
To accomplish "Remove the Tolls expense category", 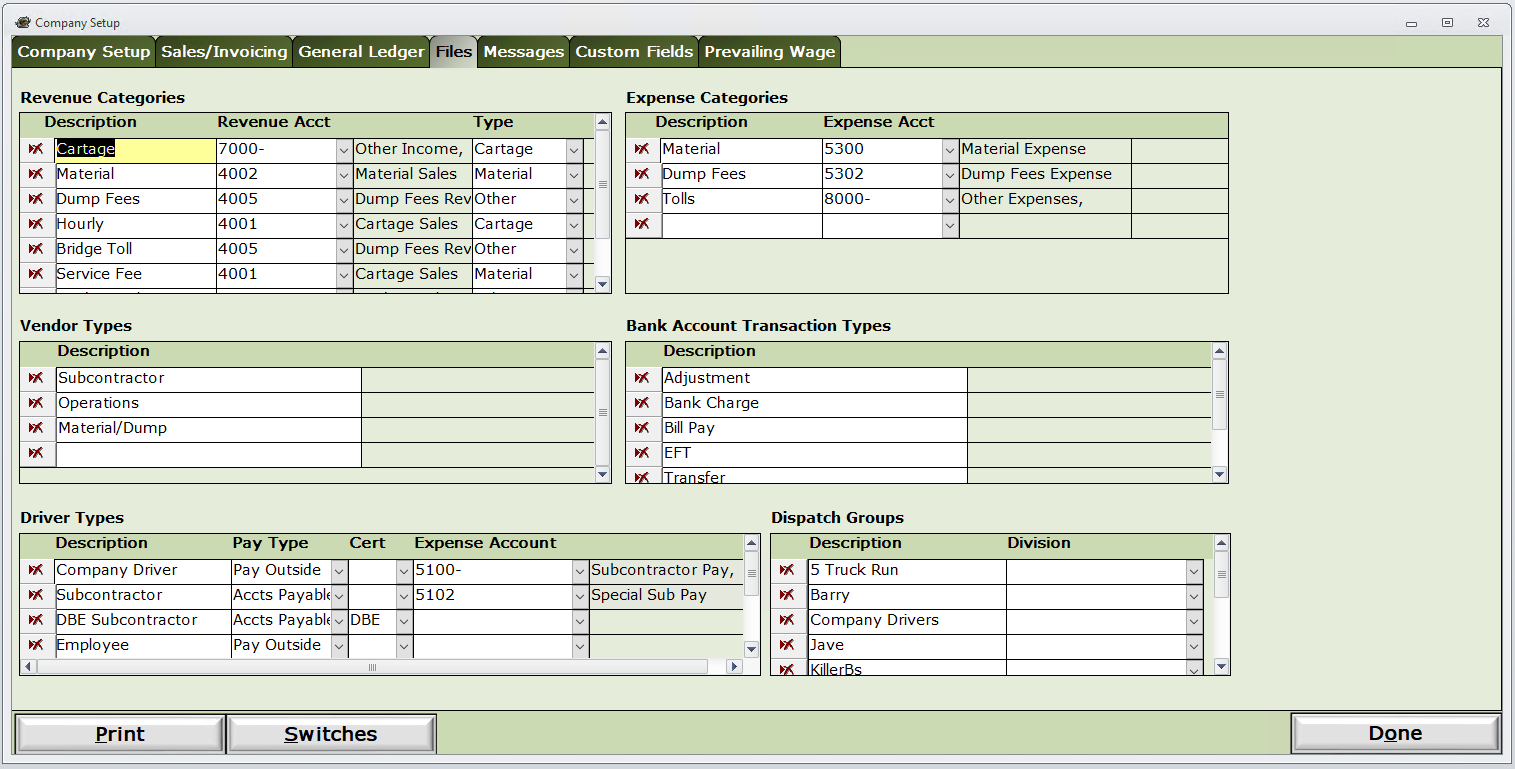I will (643, 199).
